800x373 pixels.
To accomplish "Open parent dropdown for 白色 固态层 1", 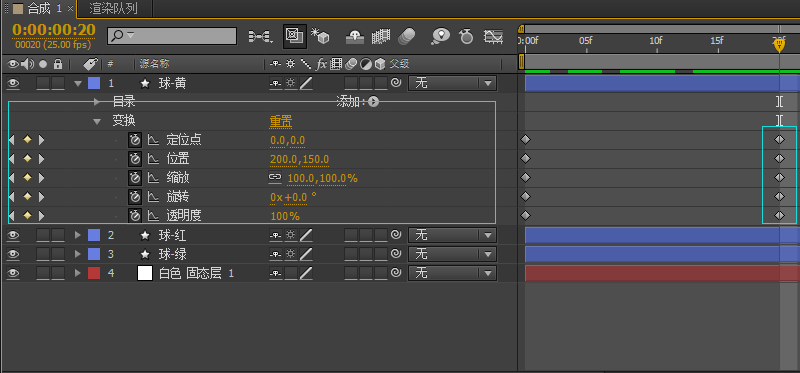I will (452, 273).
